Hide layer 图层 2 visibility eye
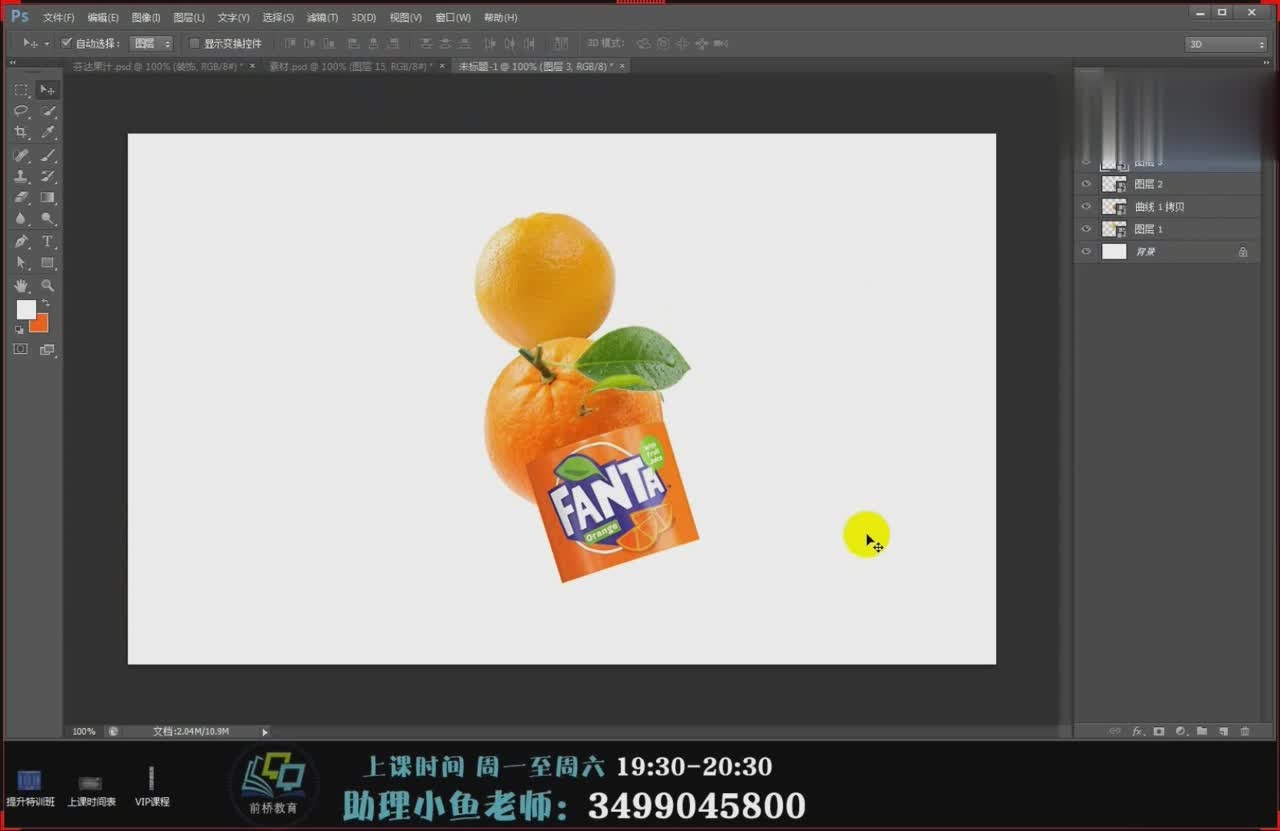 [1087, 184]
